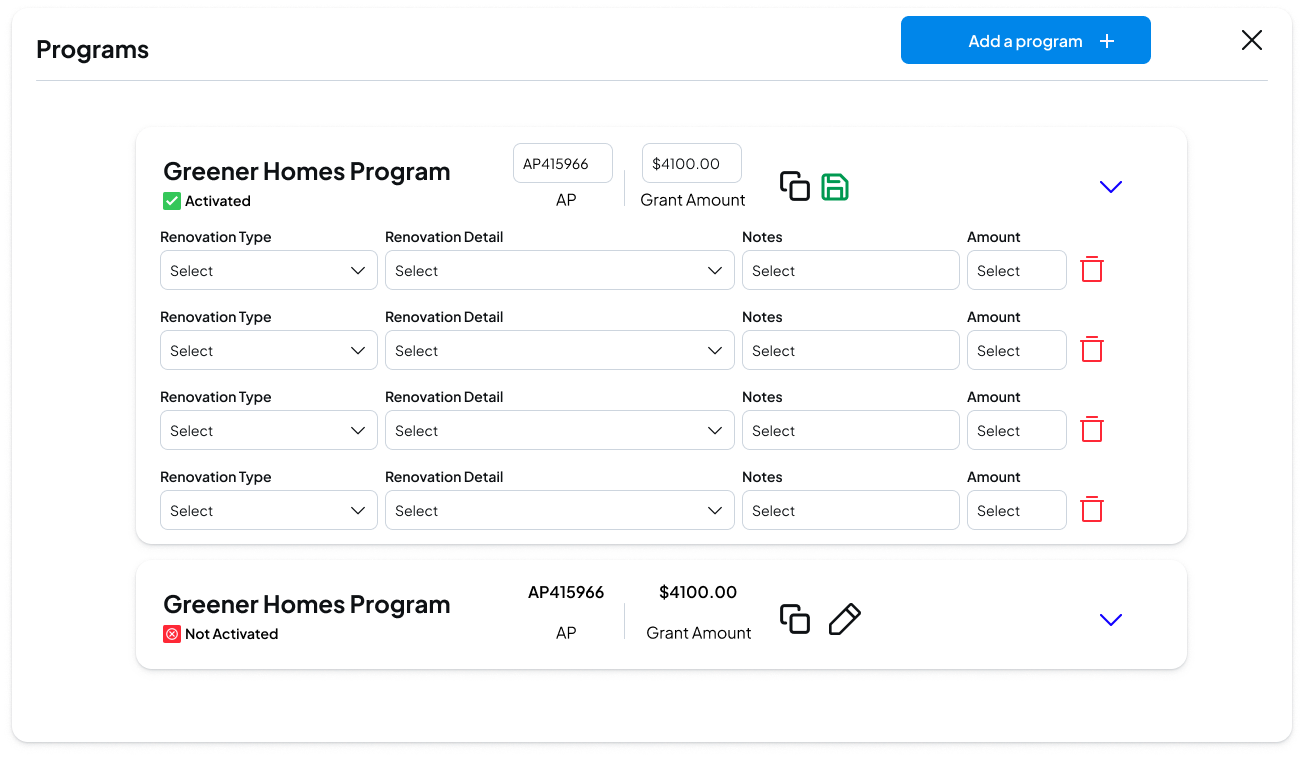Screen dimensions: 1304x758
Task: Edit the Not Activated program with pencil icon
Action: tap(845, 619)
